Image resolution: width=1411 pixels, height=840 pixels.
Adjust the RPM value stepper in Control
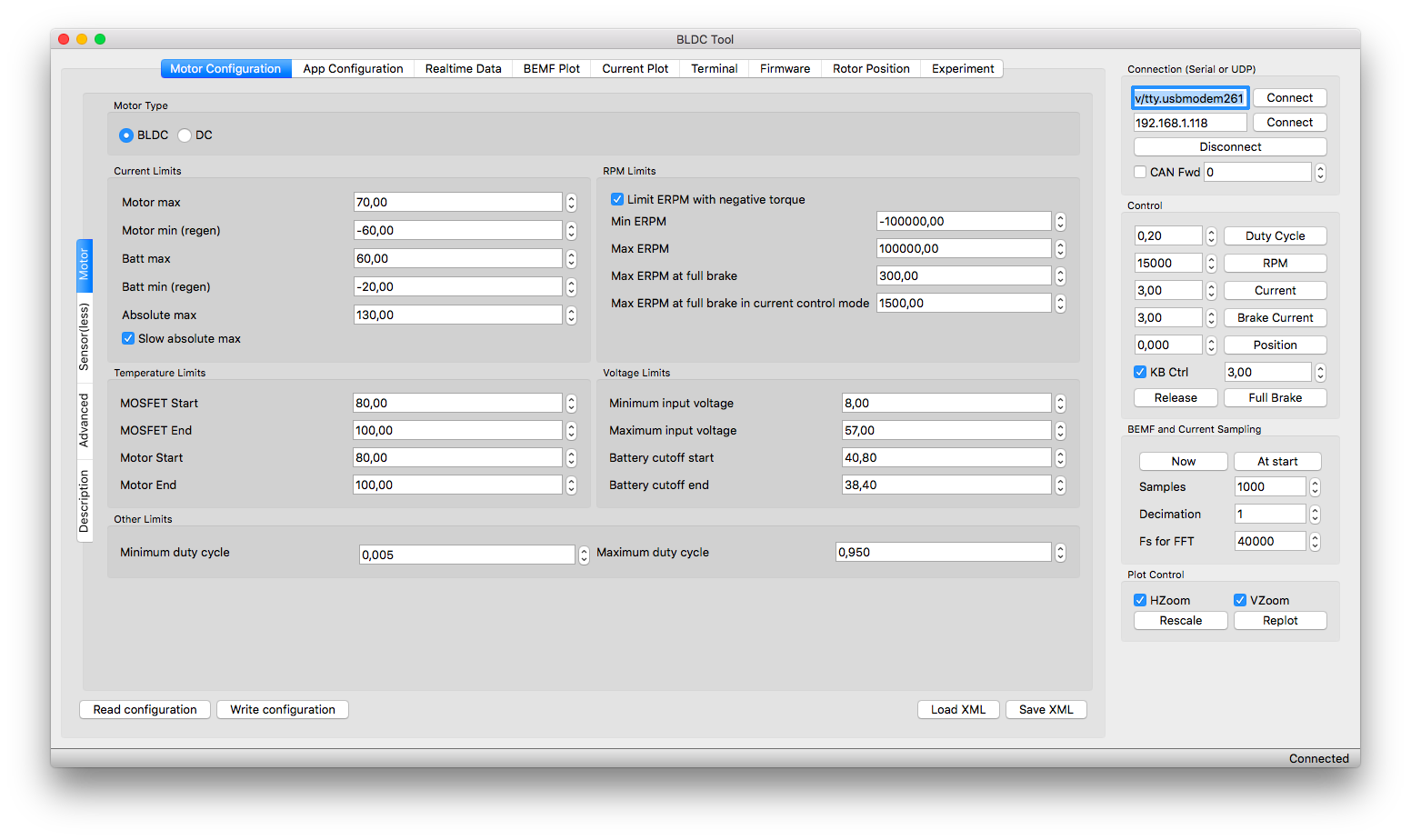pyautogui.click(x=1211, y=264)
